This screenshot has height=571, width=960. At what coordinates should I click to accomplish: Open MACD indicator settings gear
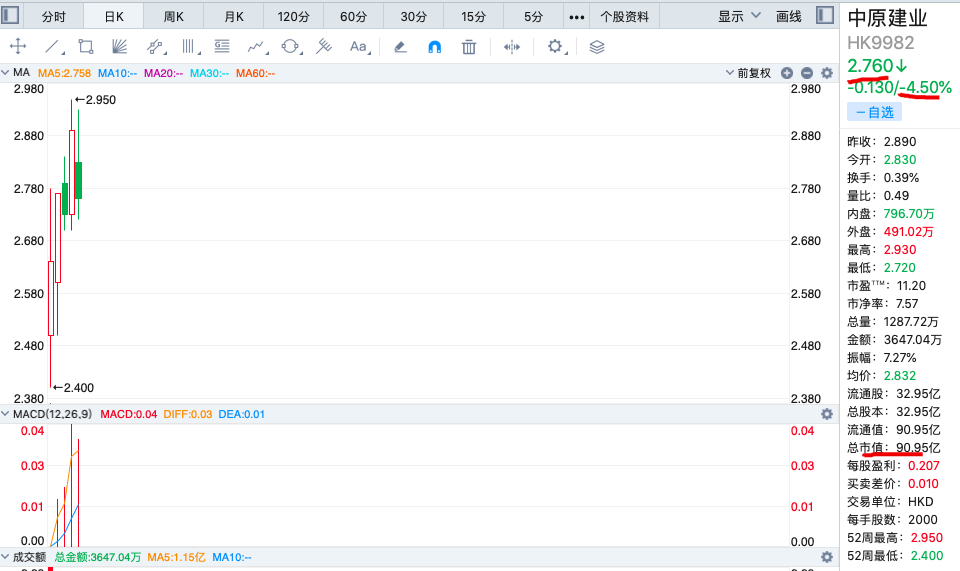(x=827, y=414)
